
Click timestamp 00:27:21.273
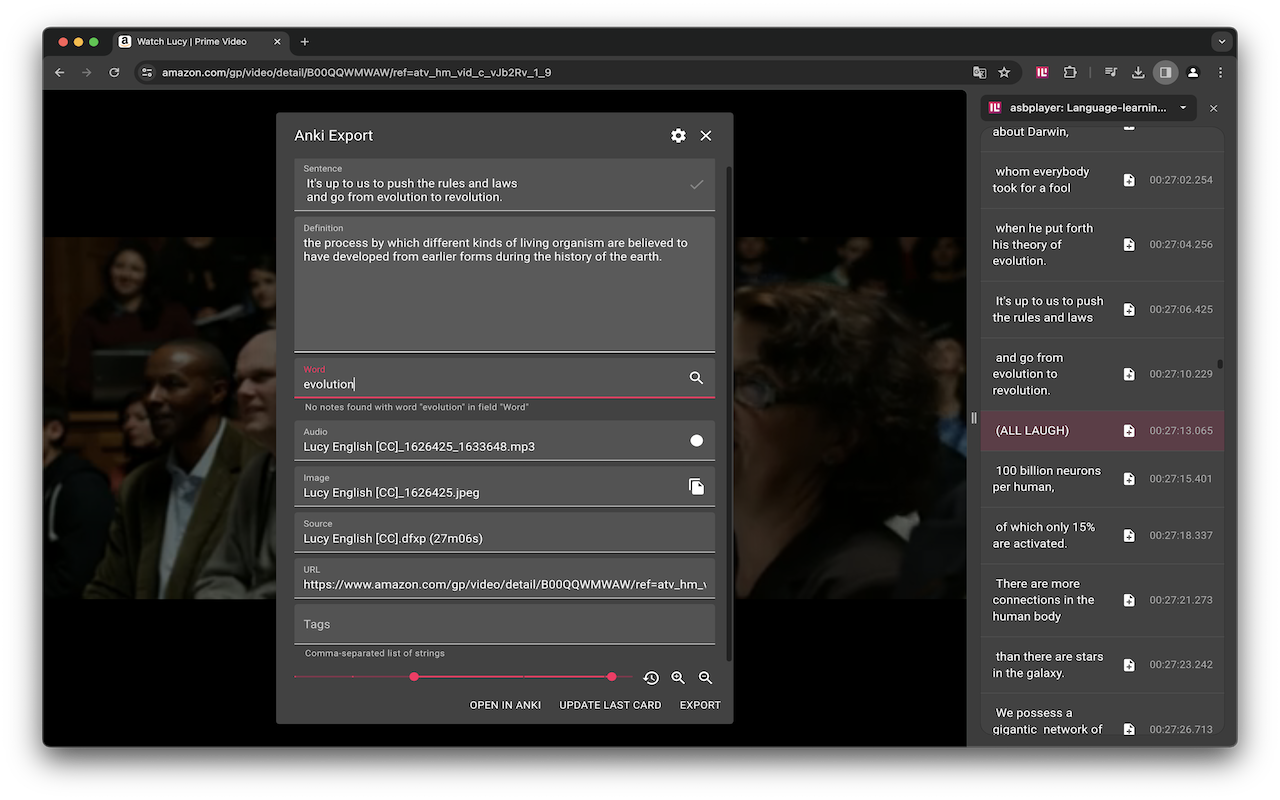[1181, 600]
